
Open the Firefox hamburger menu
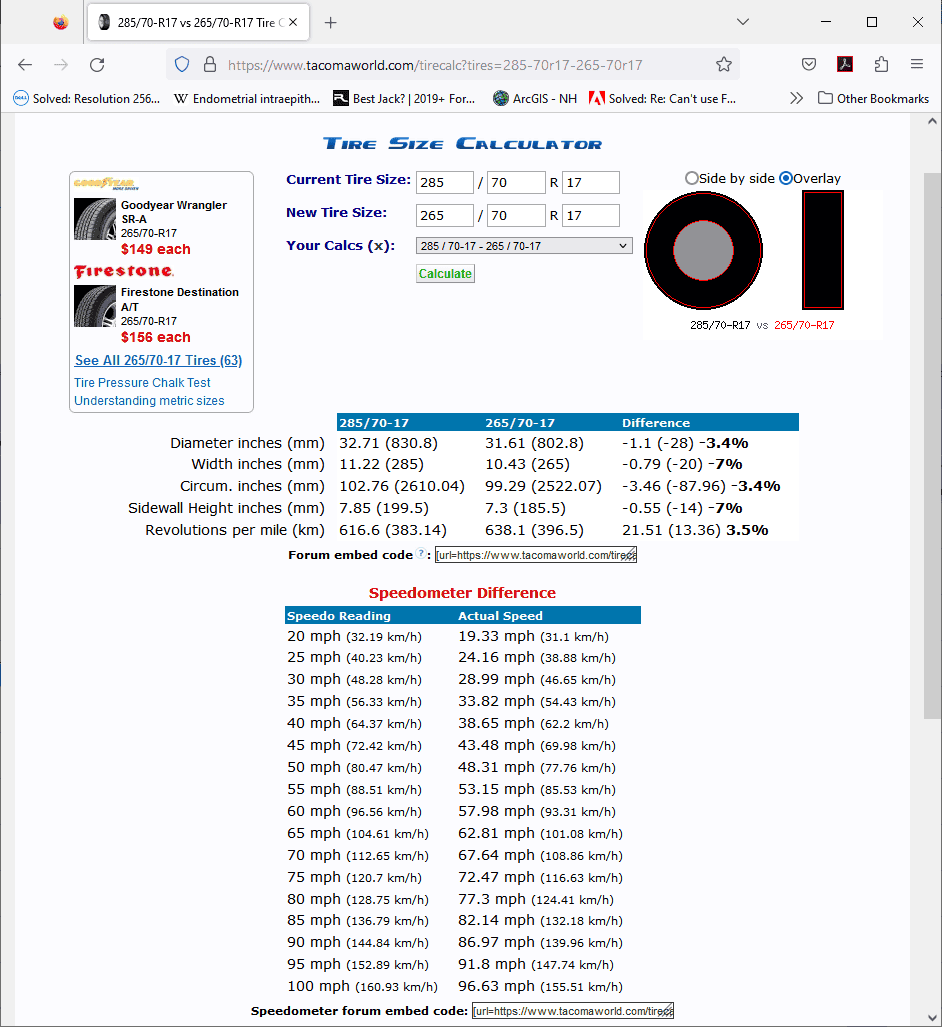916,64
